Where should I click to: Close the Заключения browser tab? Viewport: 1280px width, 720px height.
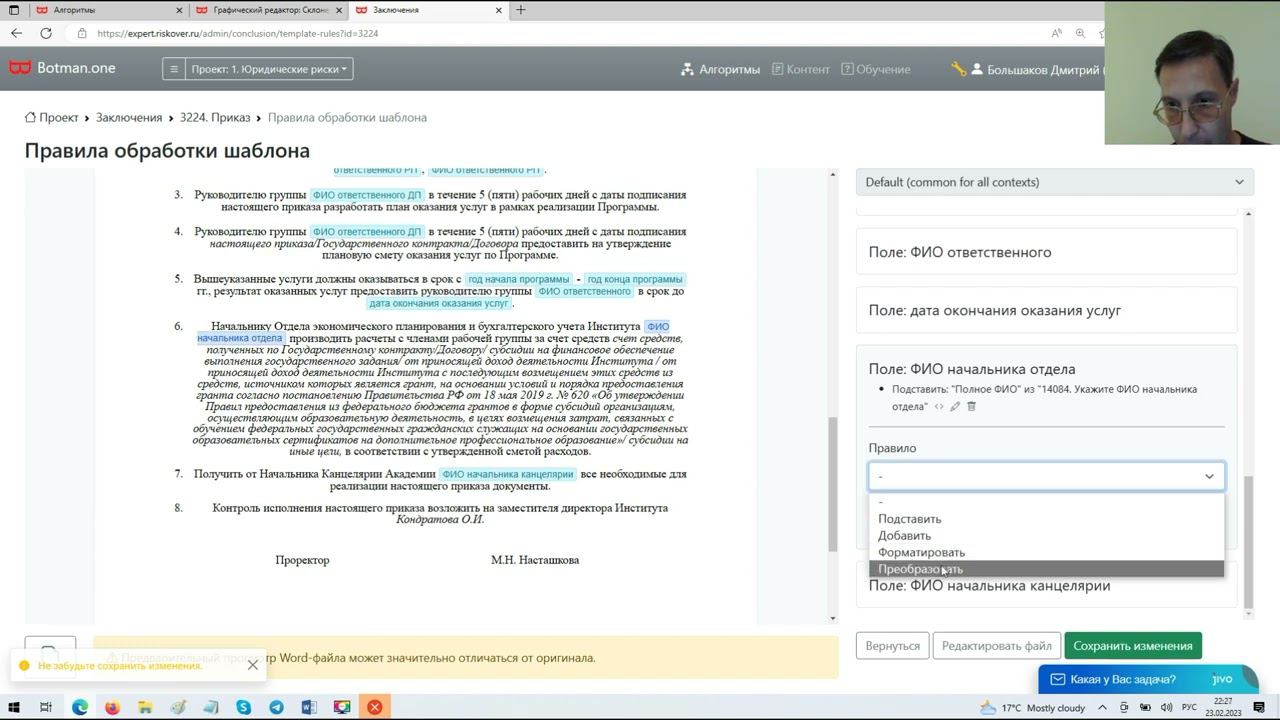point(499,10)
